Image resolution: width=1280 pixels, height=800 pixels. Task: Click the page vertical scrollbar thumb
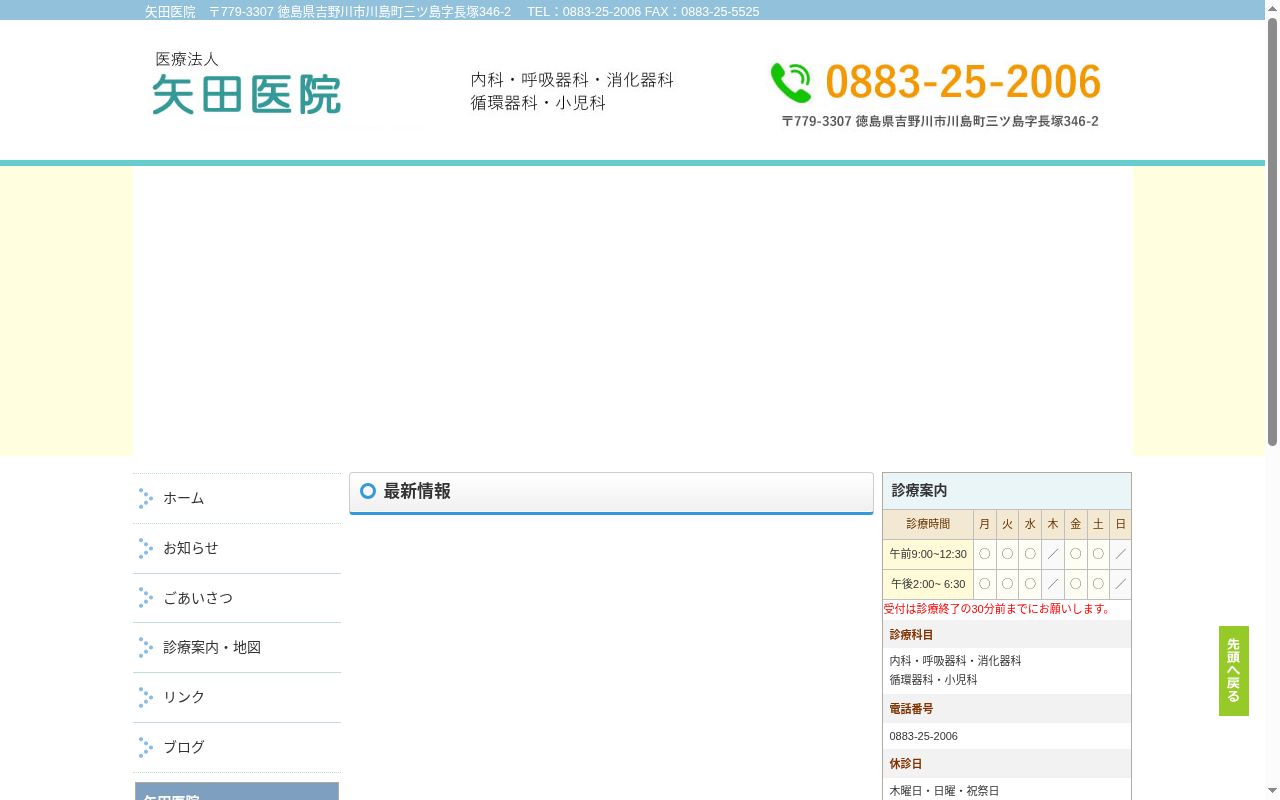(1272, 230)
